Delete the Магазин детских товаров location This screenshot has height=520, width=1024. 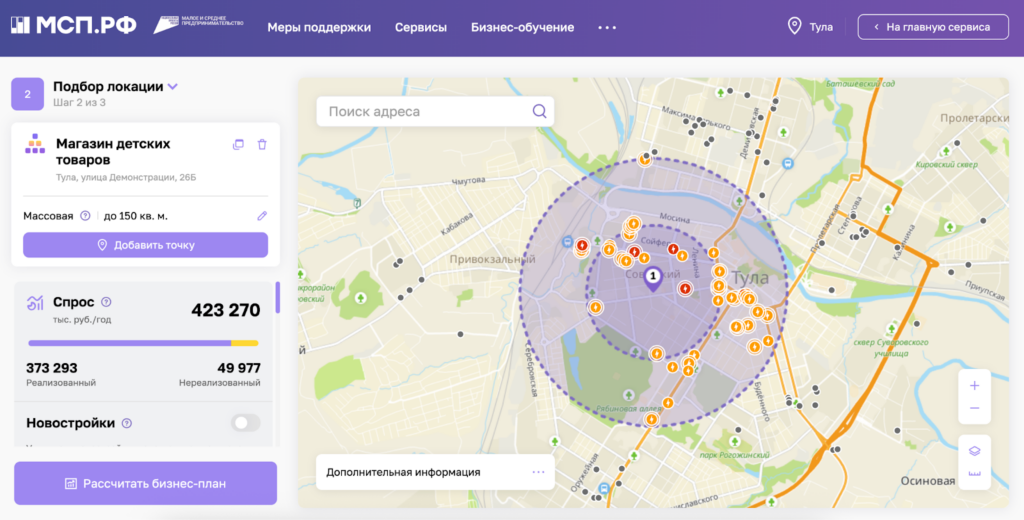click(x=262, y=145)
